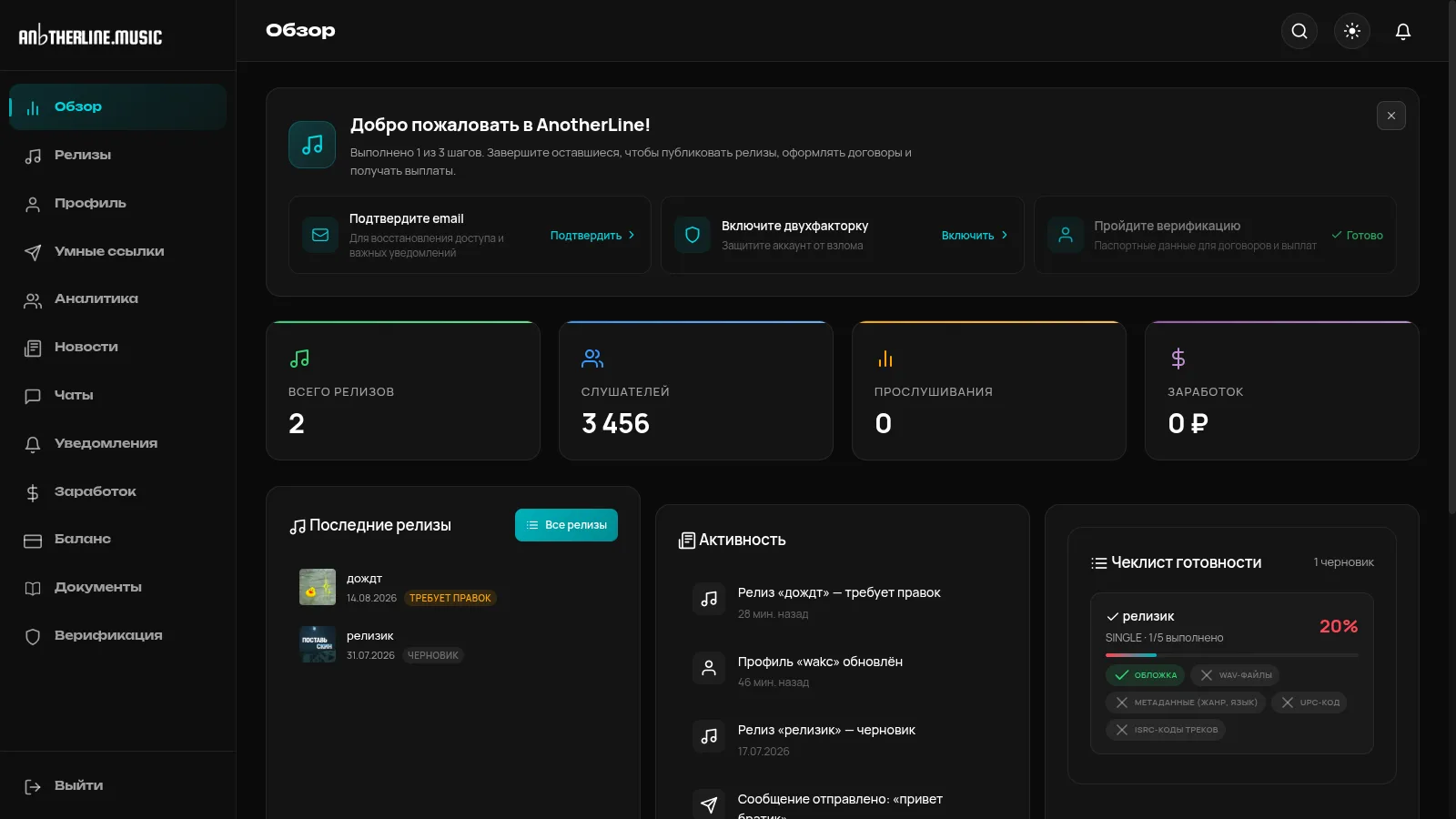Click МЕТАДАННЫЕ (ЖАНР, ЯЗЫК) chip

click(1186, 703)
